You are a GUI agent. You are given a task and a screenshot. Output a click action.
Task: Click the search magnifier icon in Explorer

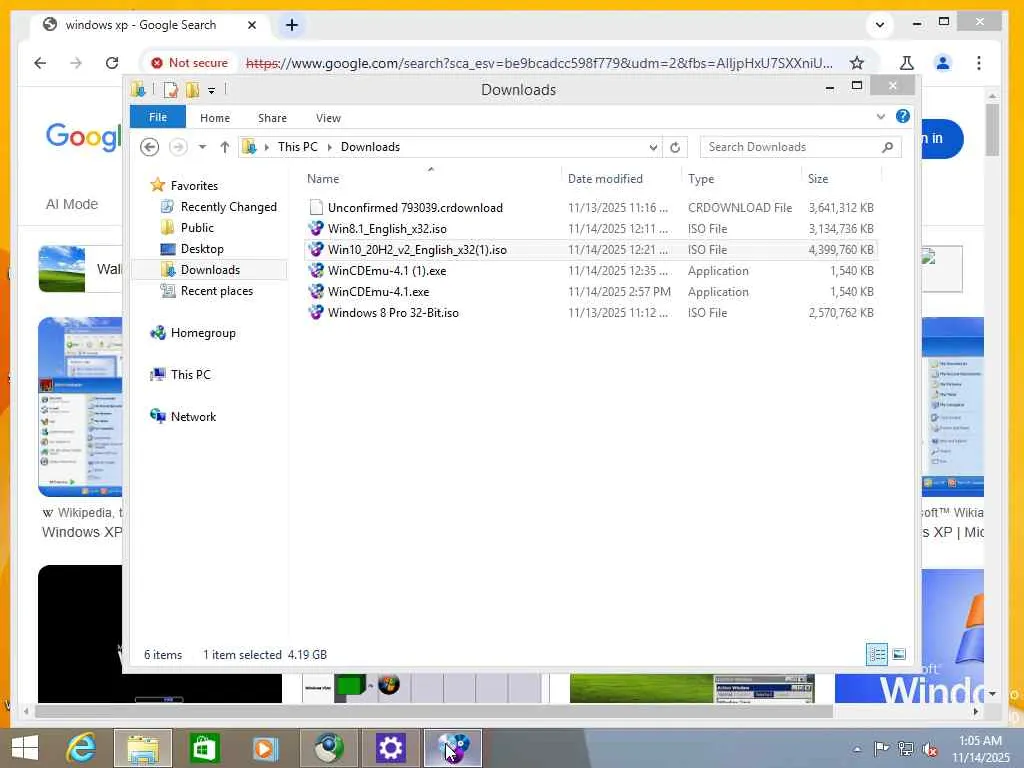(888, 147)
